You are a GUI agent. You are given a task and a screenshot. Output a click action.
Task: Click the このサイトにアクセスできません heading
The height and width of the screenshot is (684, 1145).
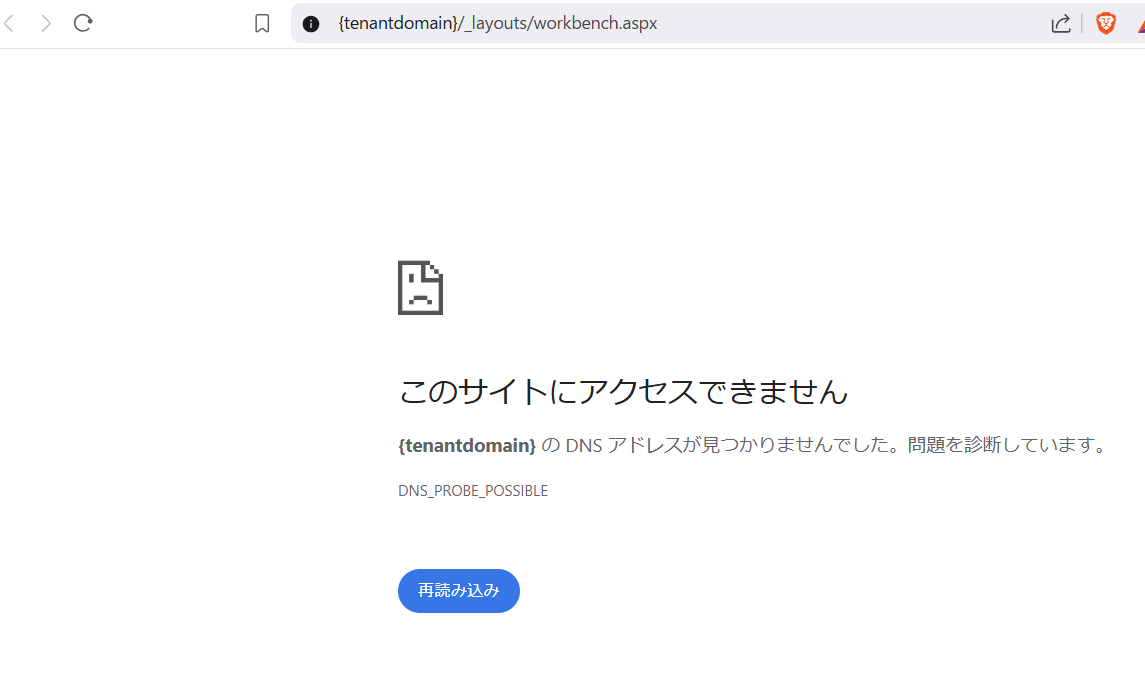623,392
